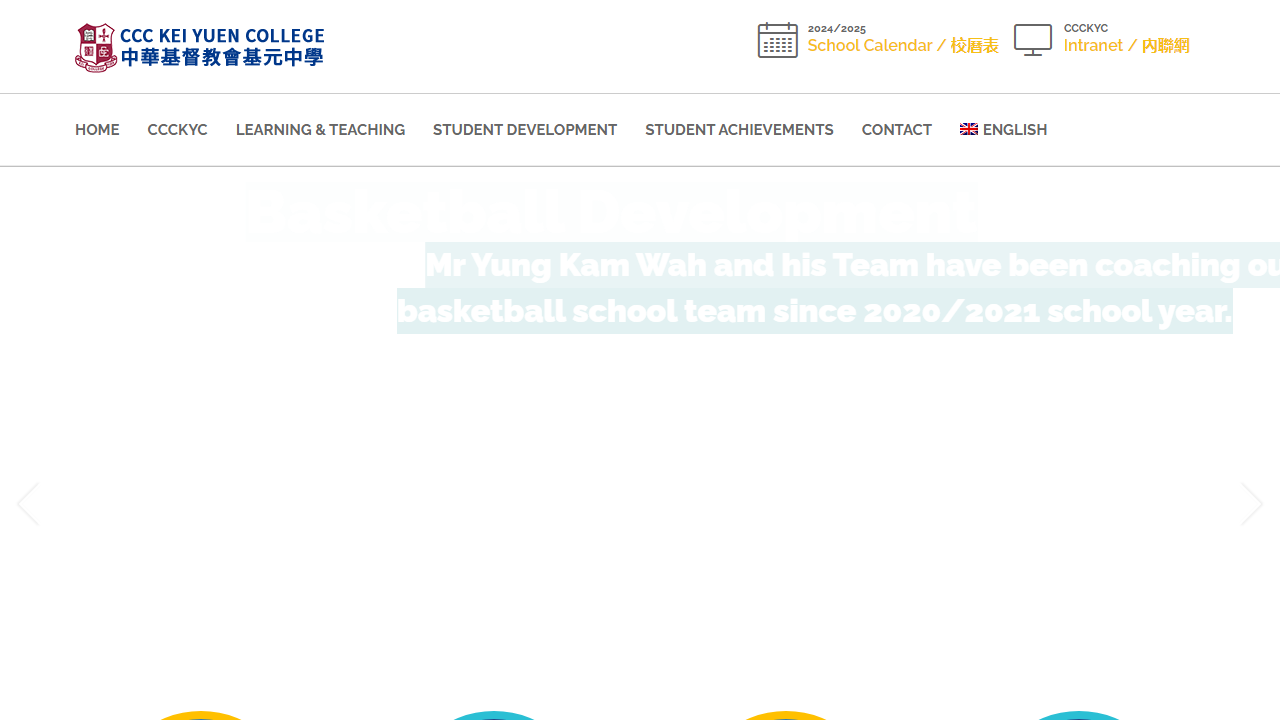1280x720 pixels.
Task: Open the CONTACT menu item
Action: point(897,130)
